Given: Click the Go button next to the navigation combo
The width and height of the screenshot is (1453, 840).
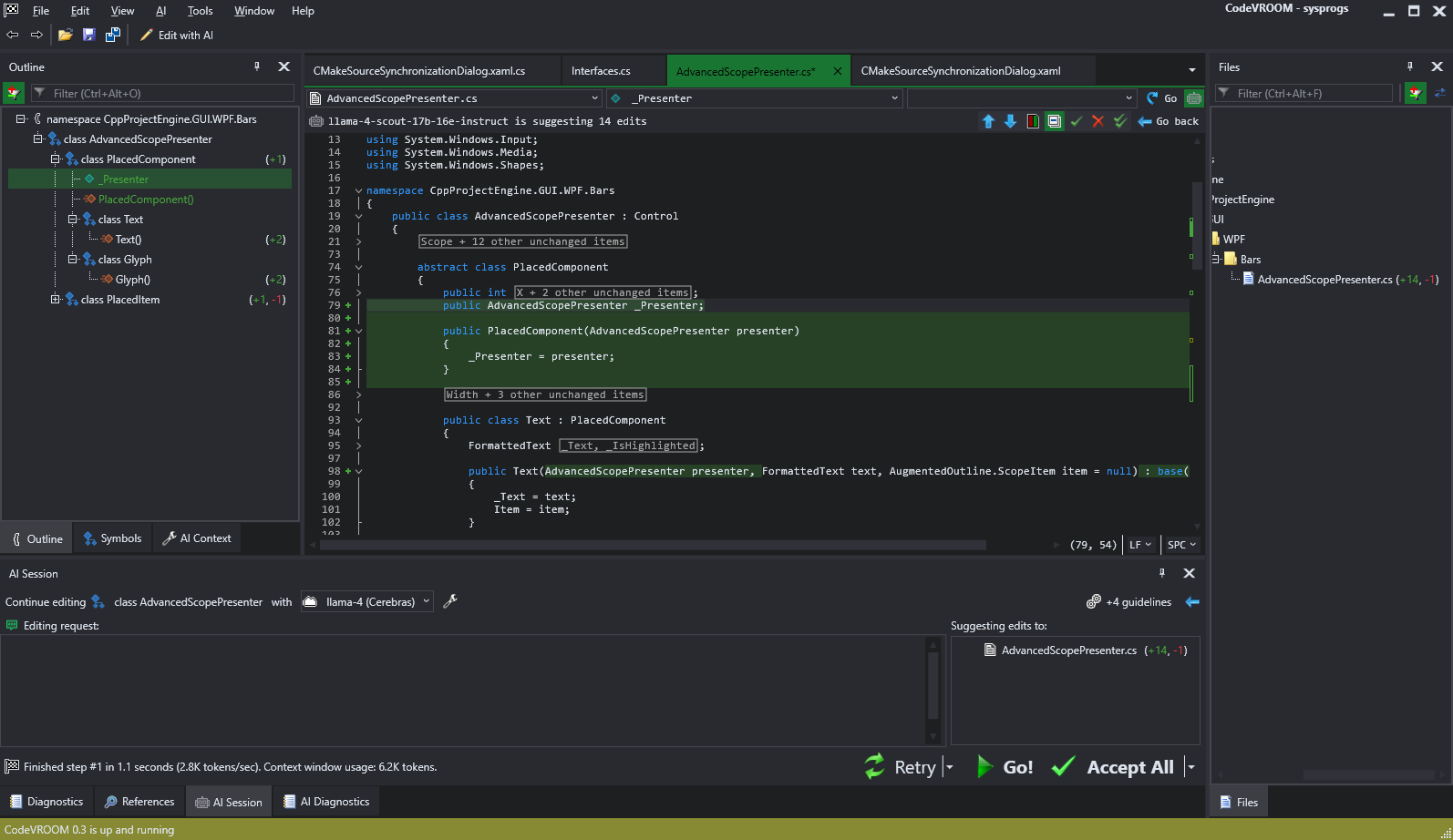Looking at the screenshot, I should click(x=1162, y=98).
